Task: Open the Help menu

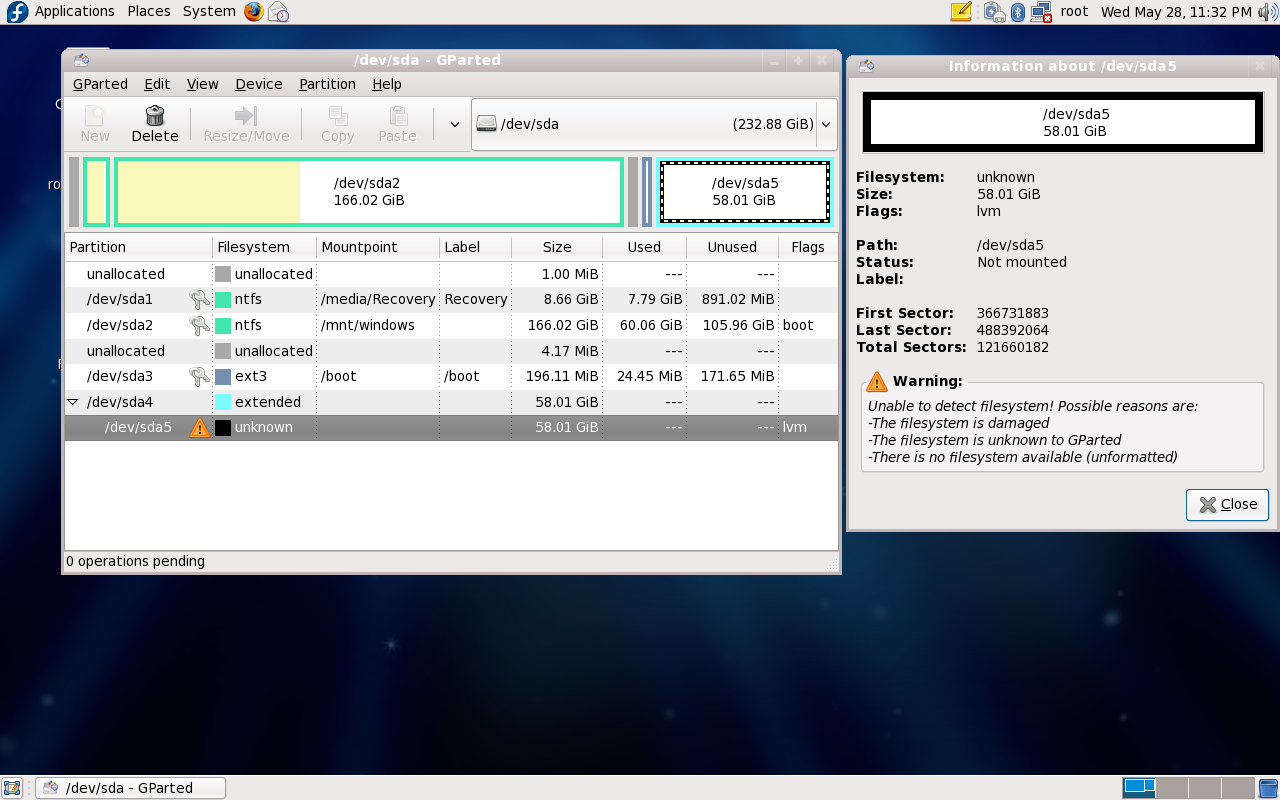Action: [x=387, y=84]
